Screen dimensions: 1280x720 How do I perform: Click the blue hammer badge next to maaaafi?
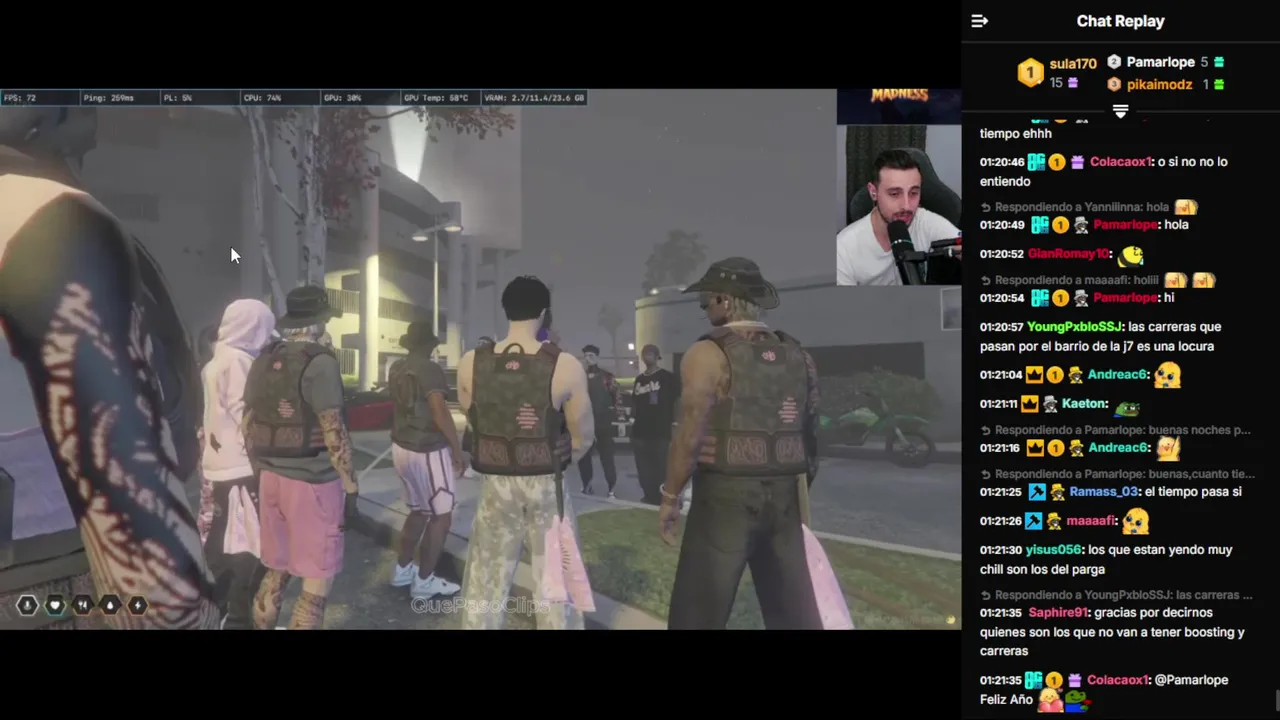tap(1033, 521)
